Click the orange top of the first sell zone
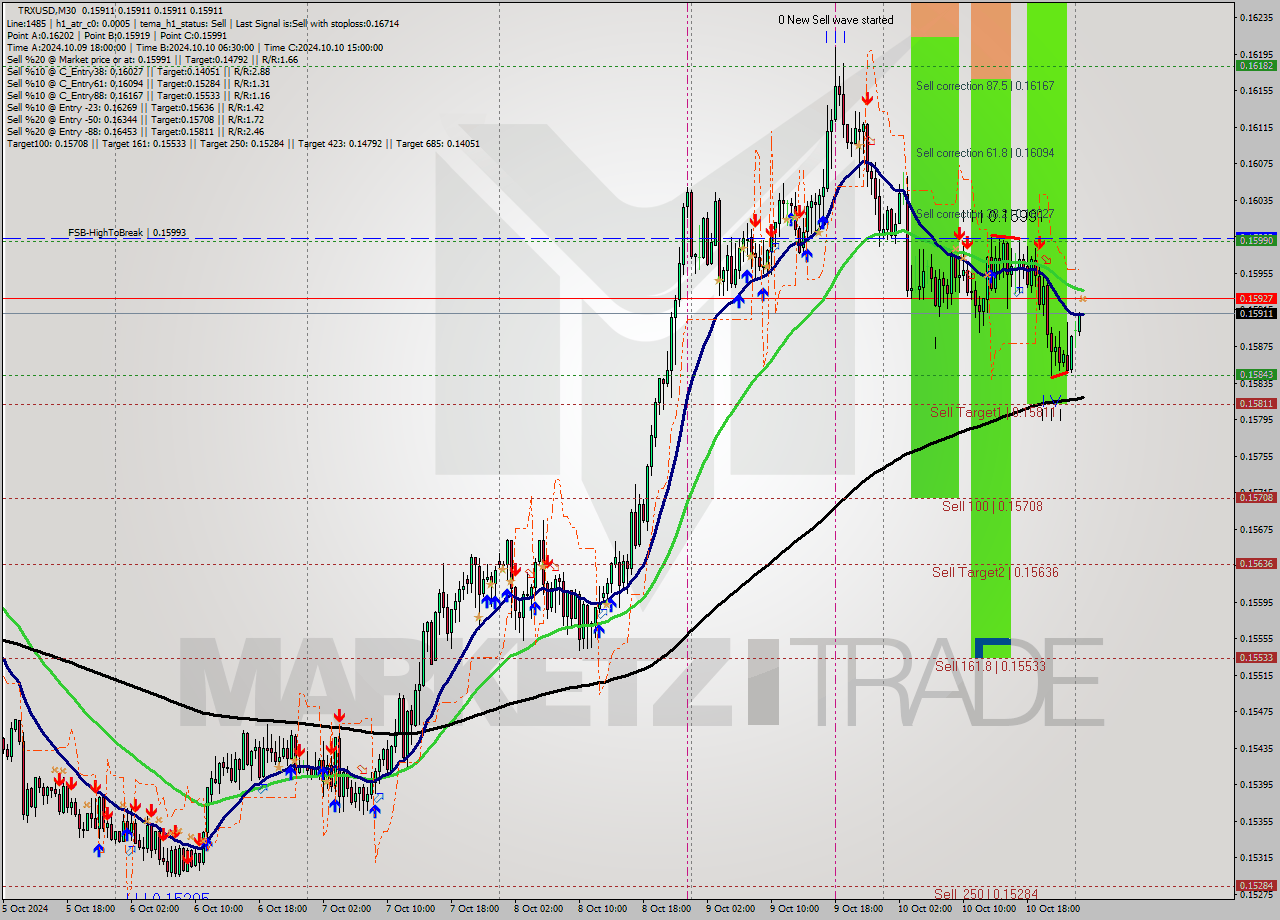 coord(935,20)
